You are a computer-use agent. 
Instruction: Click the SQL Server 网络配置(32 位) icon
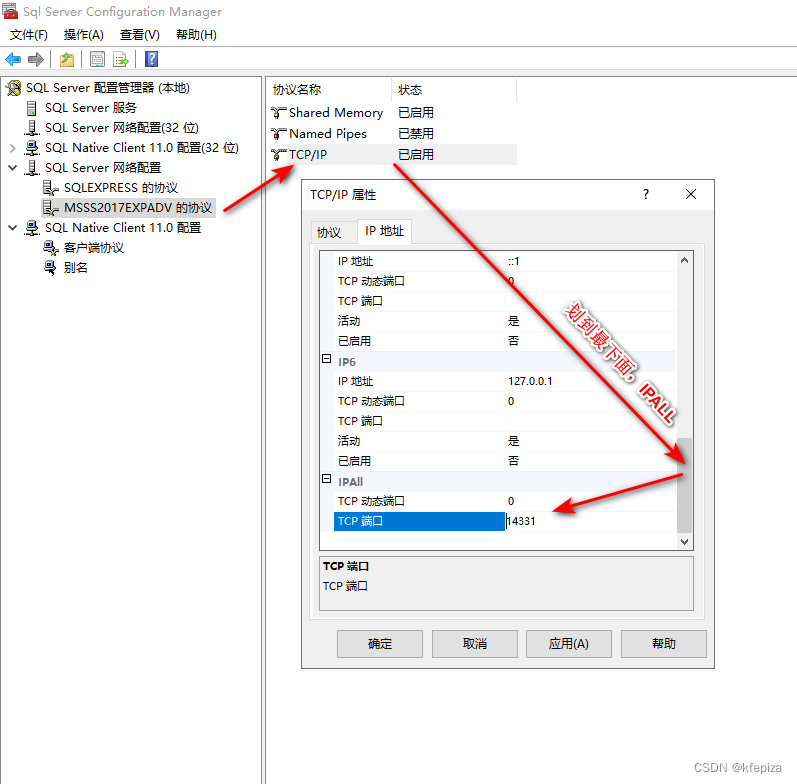pyautogui.click(x=32, y=128)
